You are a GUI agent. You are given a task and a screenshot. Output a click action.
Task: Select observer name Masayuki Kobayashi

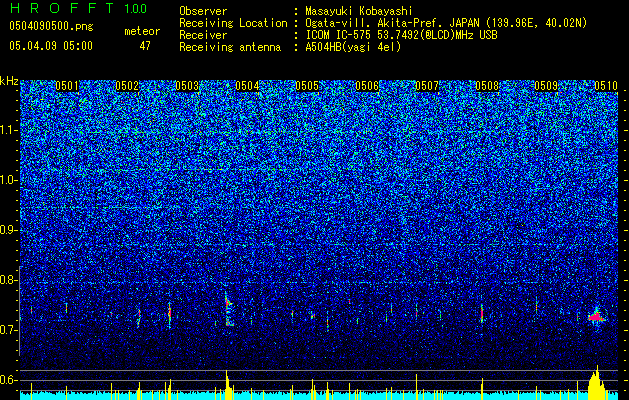click(359, 11)
